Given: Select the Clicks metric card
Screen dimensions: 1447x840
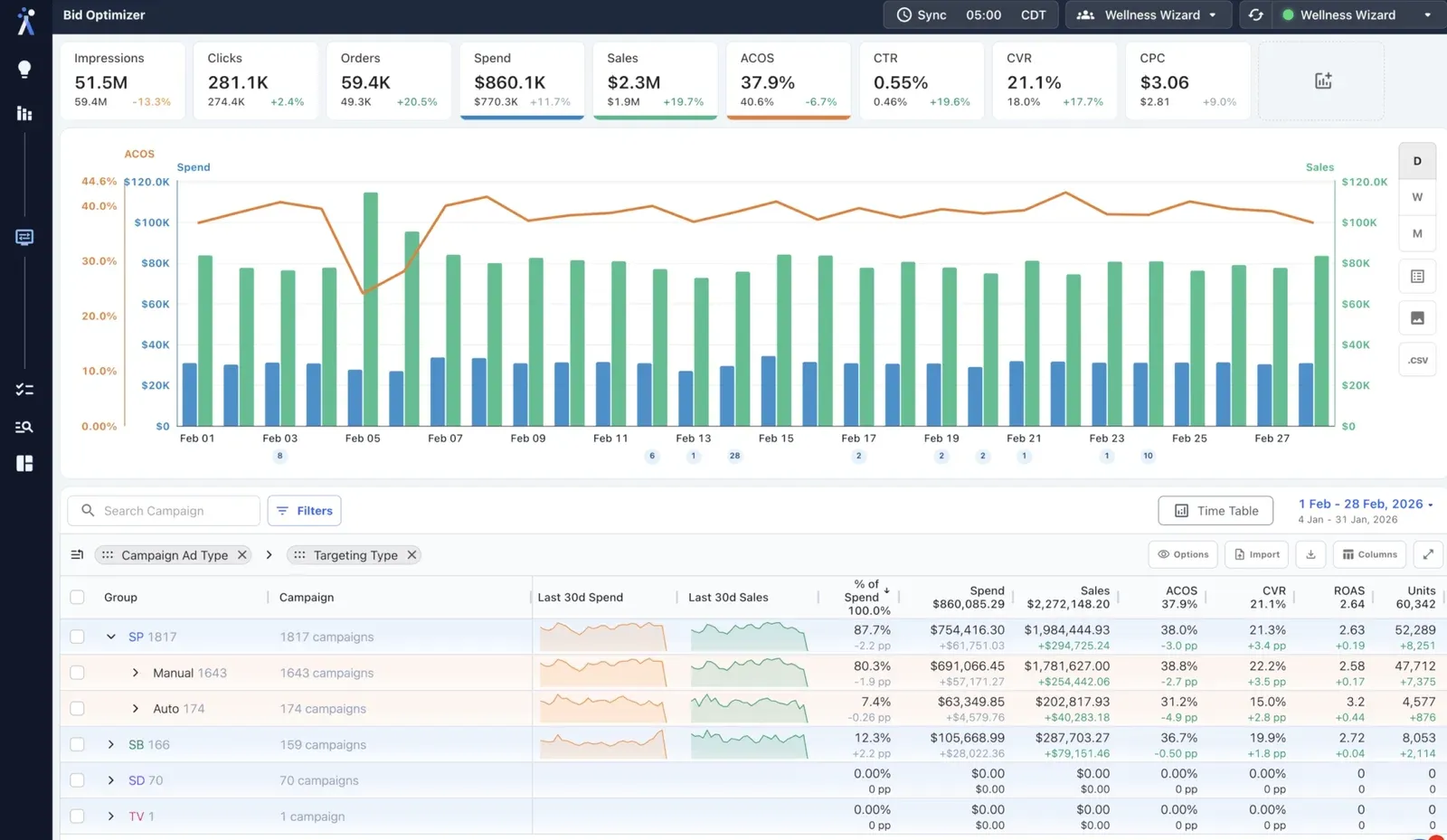Looking at the screenshot, I should (x=256, y=80).
